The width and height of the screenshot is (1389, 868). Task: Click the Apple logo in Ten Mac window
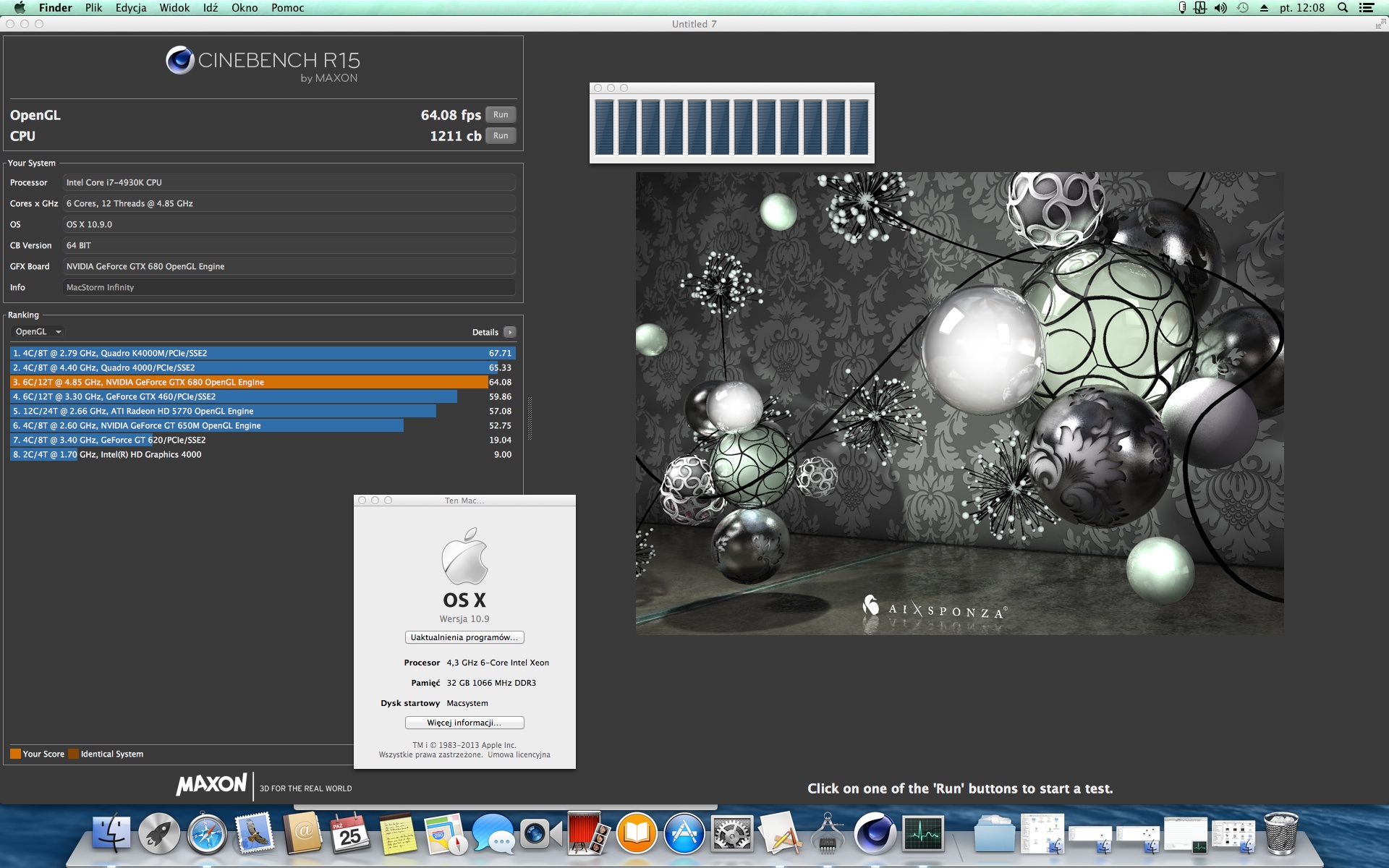[x=464, y=556]
